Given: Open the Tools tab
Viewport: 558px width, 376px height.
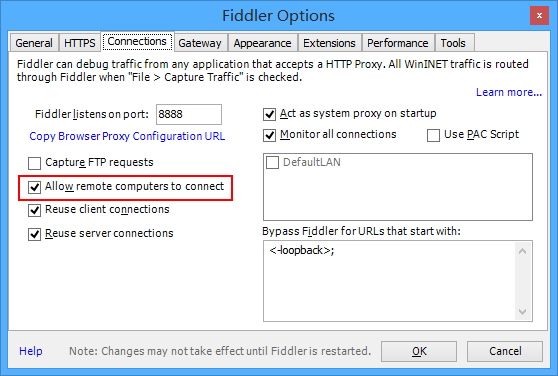Looking at the screenshot, I should (453, 43).
